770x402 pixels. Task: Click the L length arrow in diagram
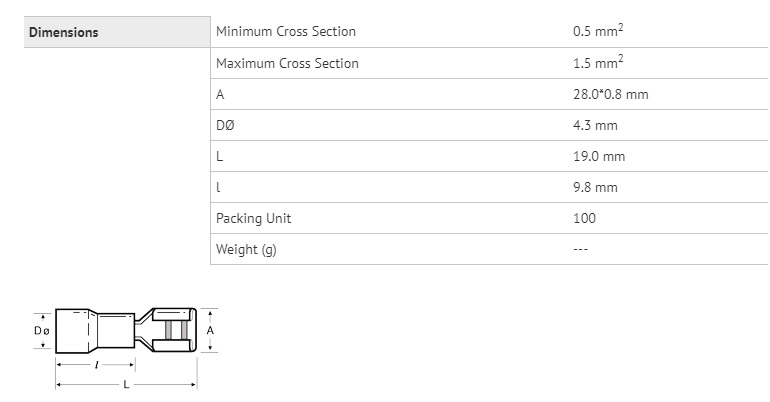126,384
